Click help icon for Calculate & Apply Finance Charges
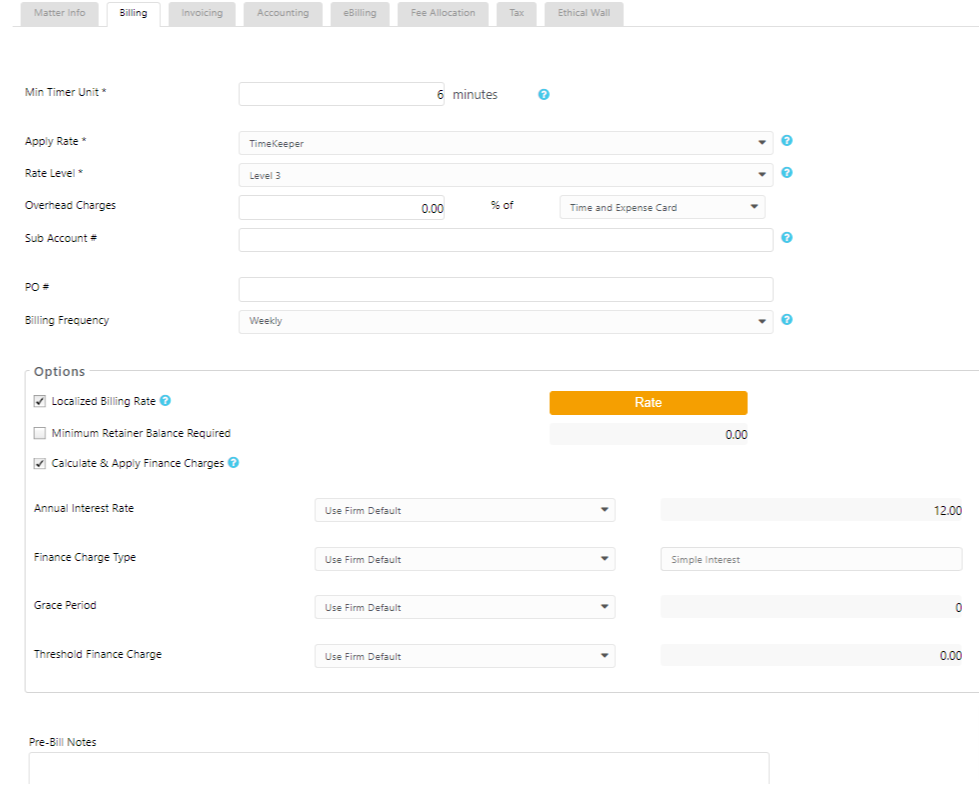The width and height of the screenshot is (979, 792). coord(233,463)
